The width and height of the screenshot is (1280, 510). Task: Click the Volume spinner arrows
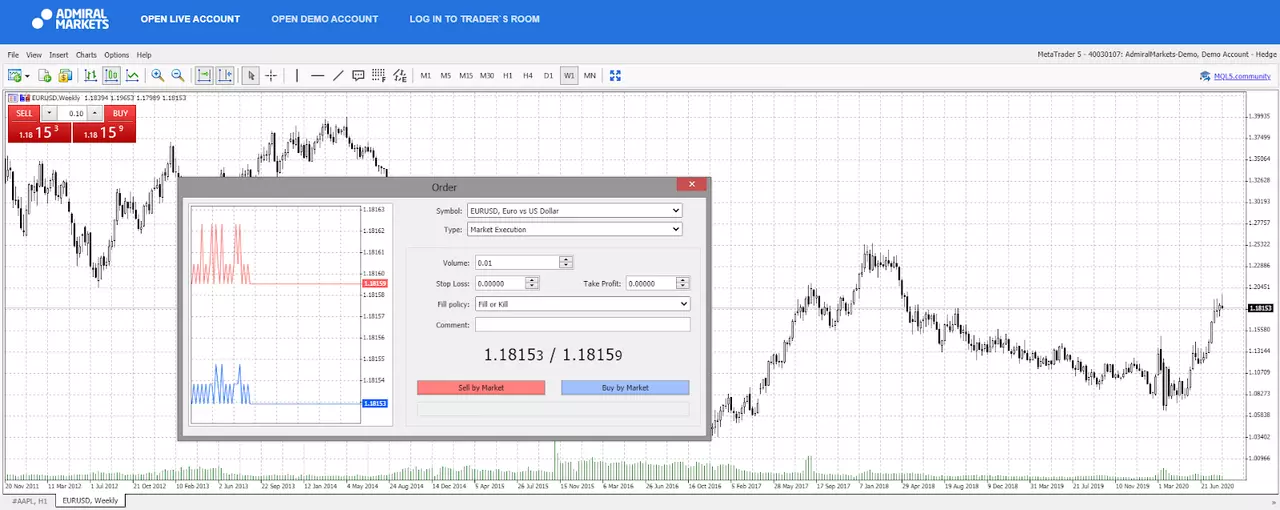566,262
